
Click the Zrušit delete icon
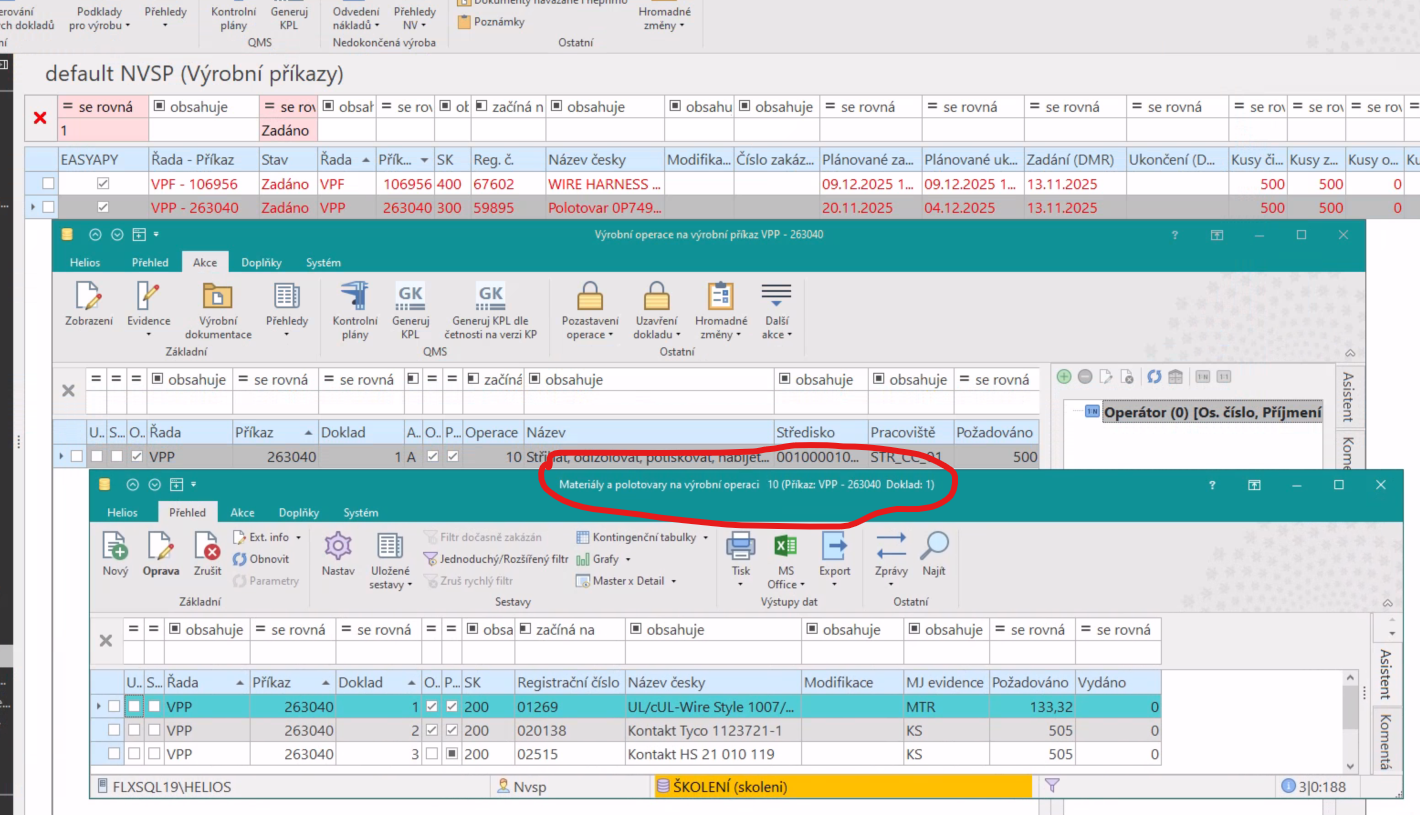point(207,546)
